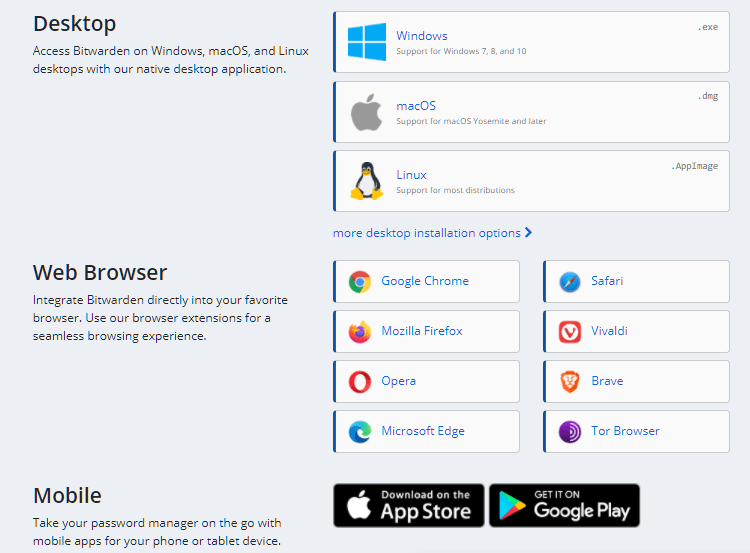Screen dimensions: 750x553
Task: Click the Safari compass icon
Action: point(570,282)
